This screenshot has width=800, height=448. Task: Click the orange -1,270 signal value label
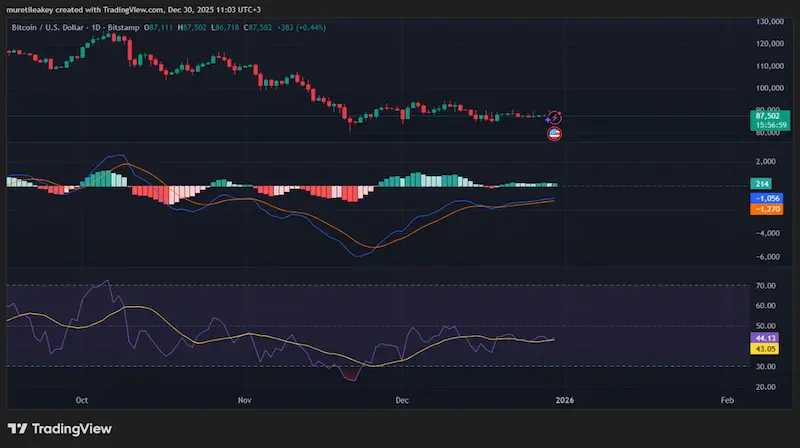tap(769, 209)
